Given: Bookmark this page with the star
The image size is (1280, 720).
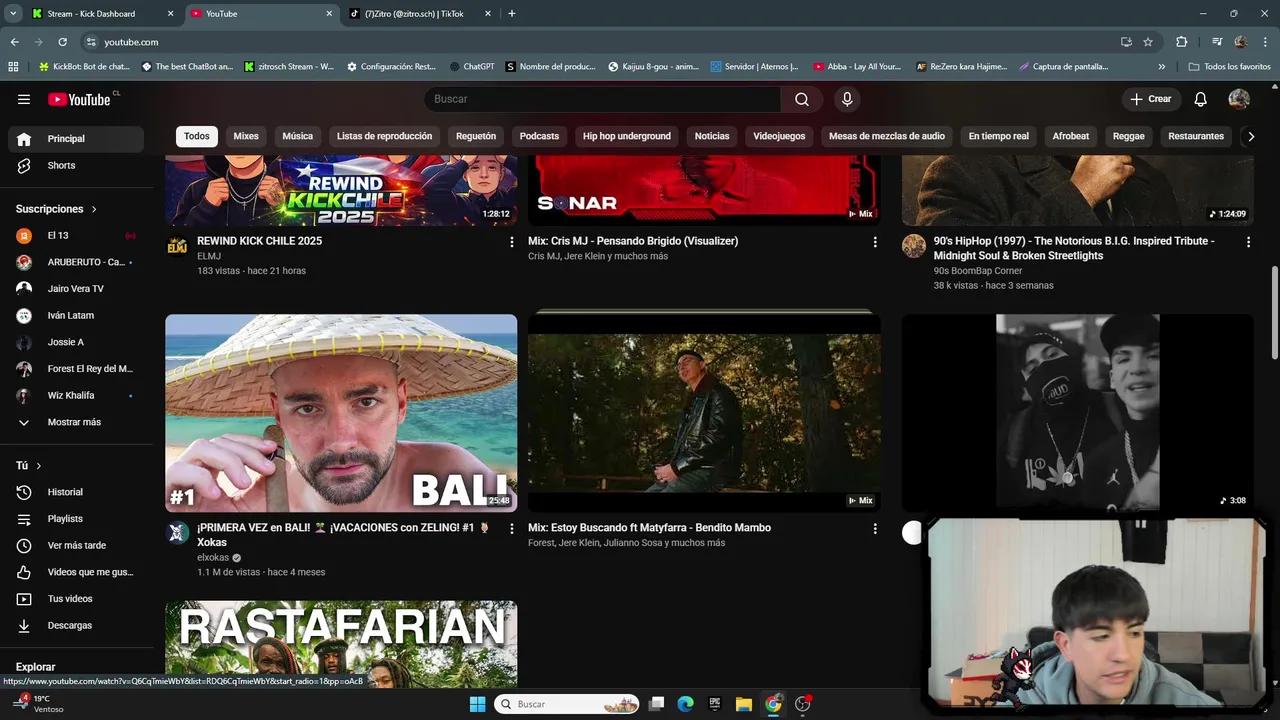Looking at the screenshot, I should (x=1148, y=42).
